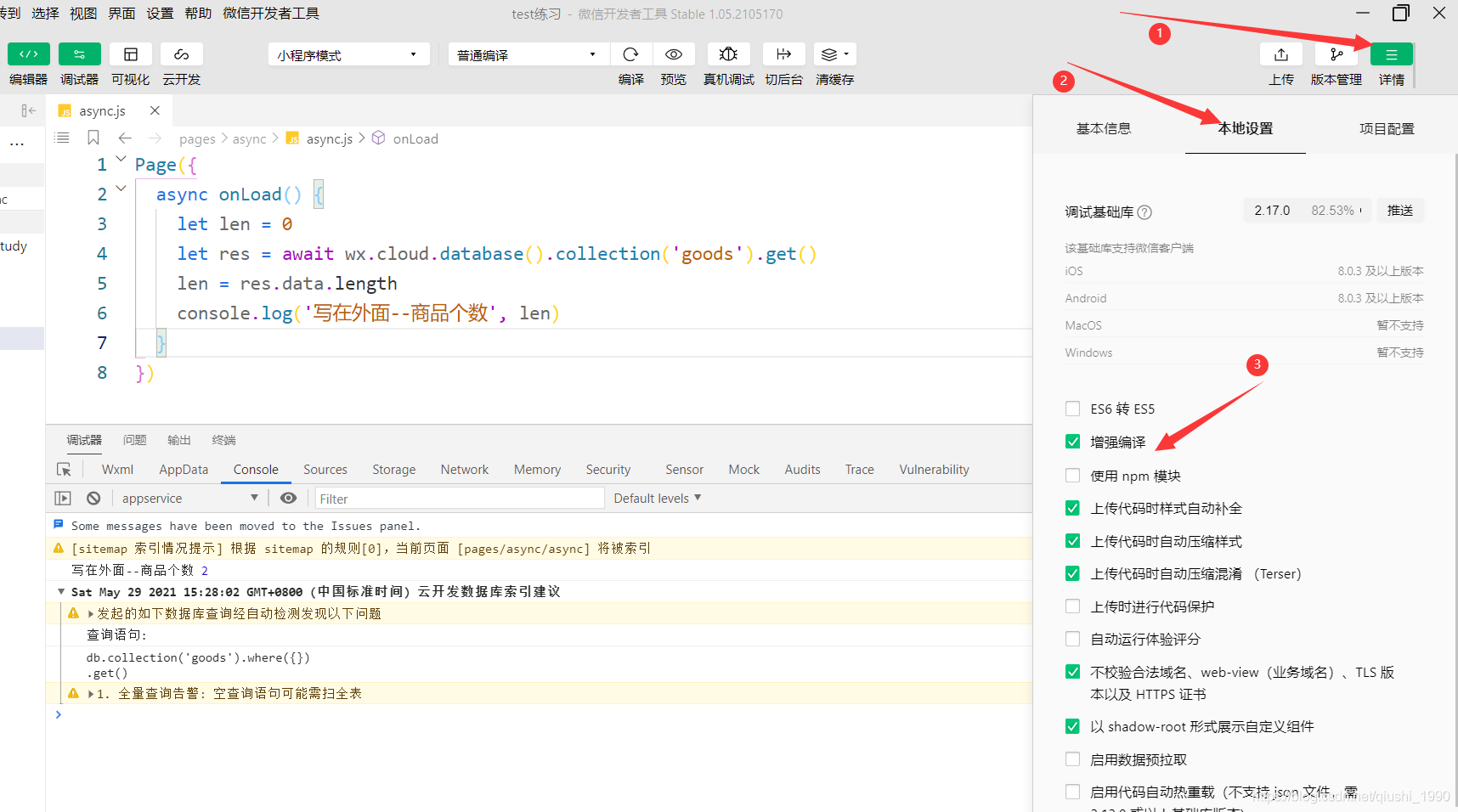Navigate back with the left arrow
Screen dimensions: 1458x812
point(125,138)
